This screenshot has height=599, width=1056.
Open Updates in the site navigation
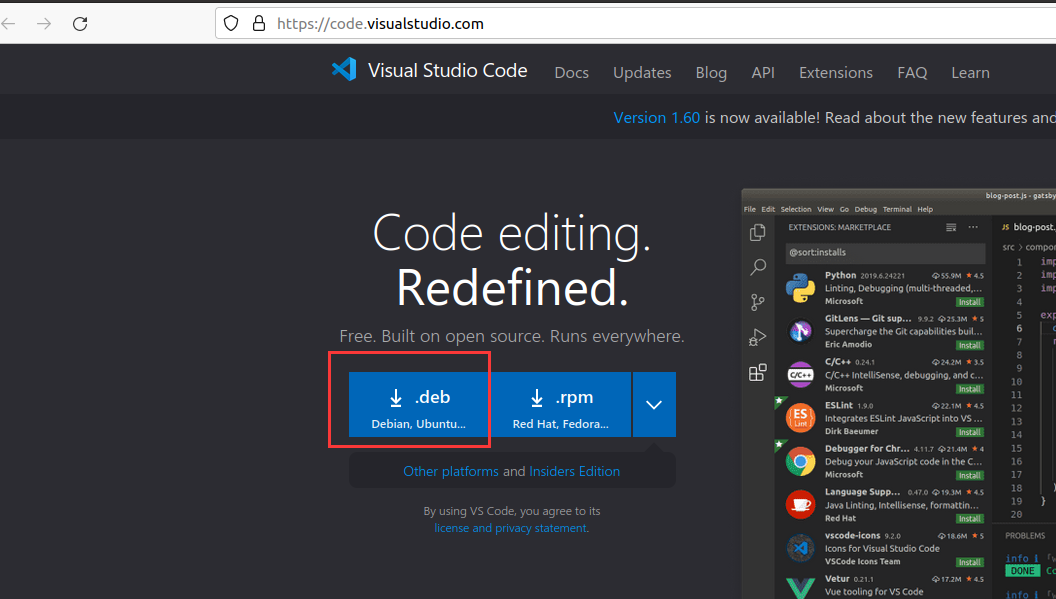click(642, 73)
